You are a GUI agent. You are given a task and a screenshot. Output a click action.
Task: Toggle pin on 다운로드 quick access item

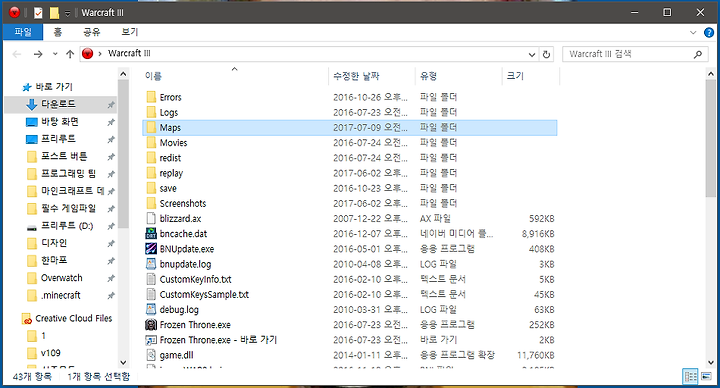pos(111,105)
